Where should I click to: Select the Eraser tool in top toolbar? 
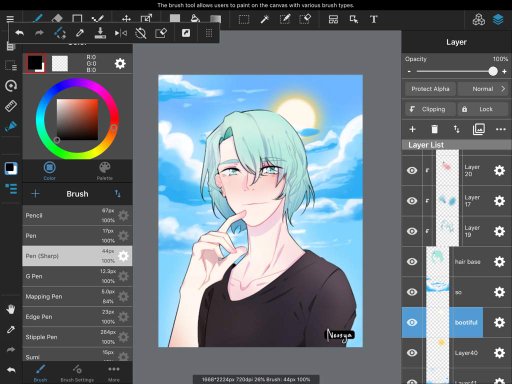point(57,19)
